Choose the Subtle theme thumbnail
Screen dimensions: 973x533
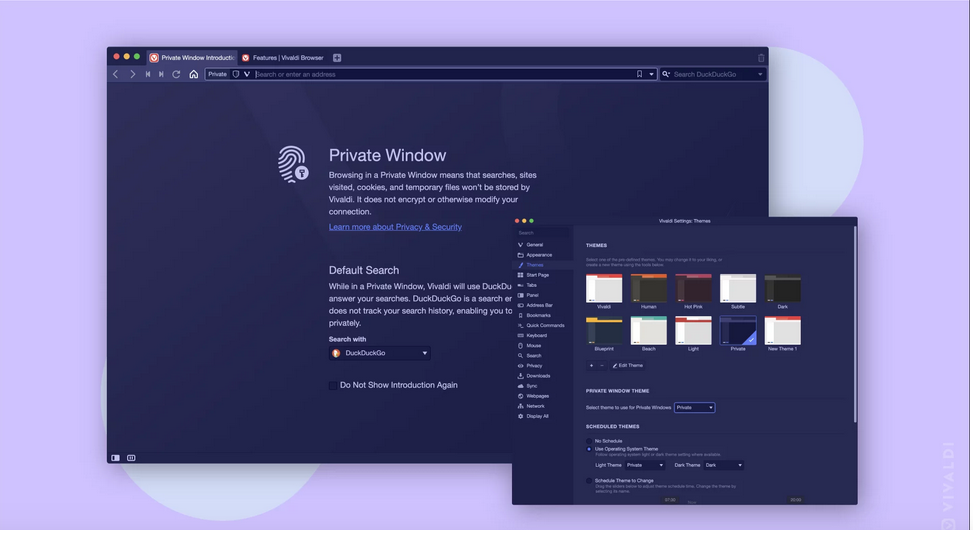coord(738,289)
